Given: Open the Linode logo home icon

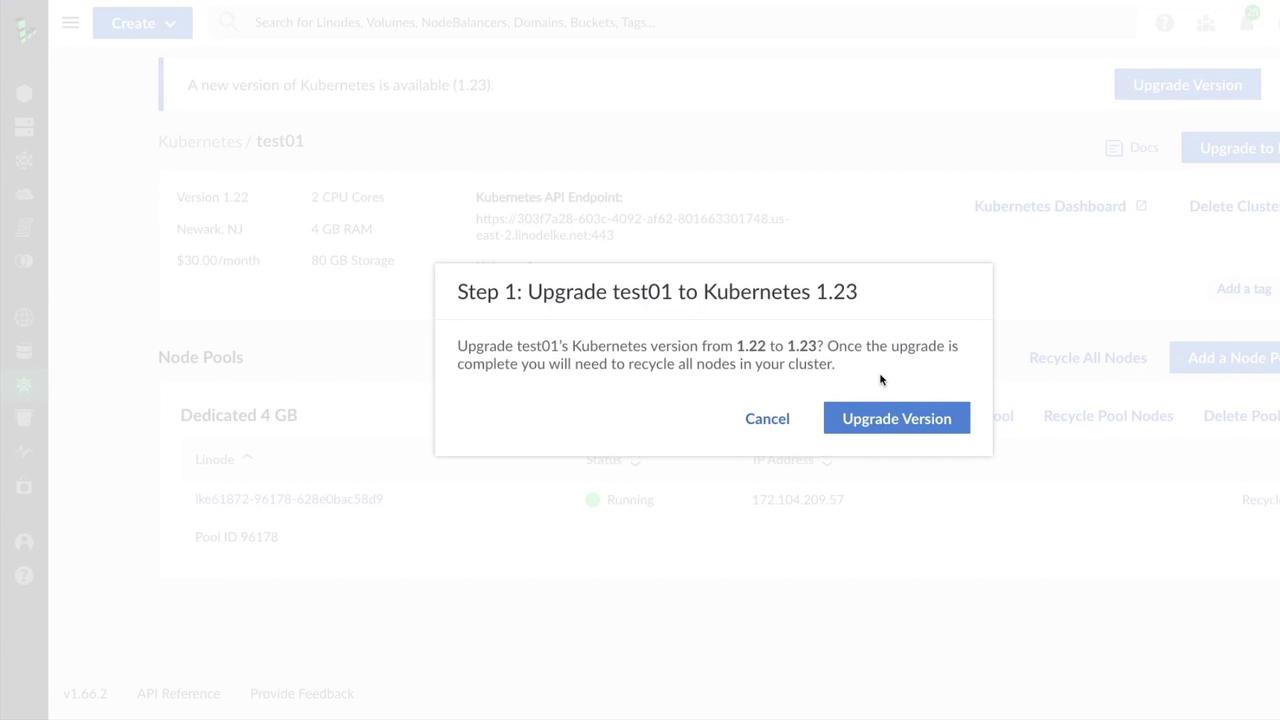Looking at the screenshot, I should [25, 30].
